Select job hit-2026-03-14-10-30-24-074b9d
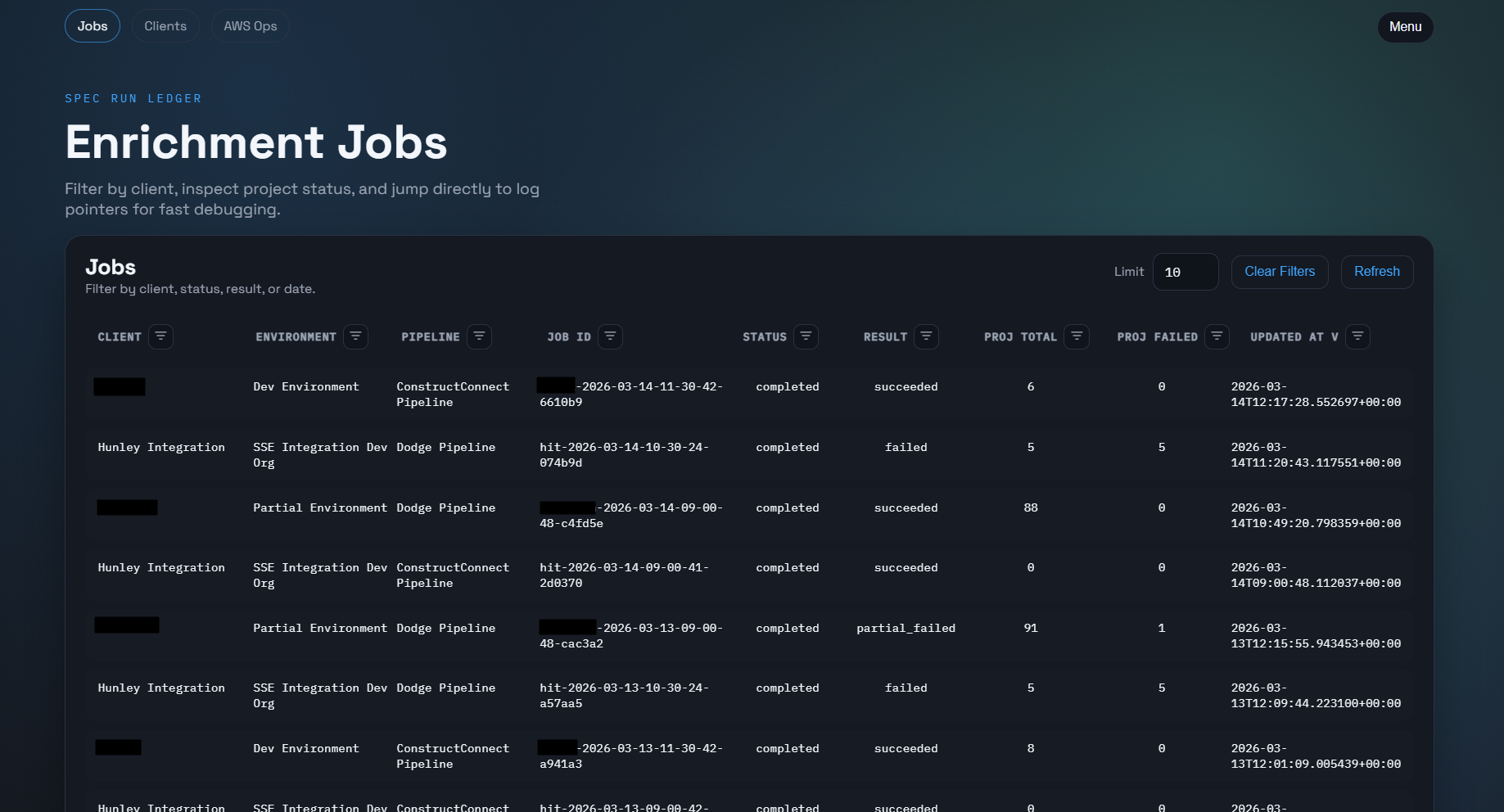The width and height of the screenshot is (1504, 812). click(x=624, y=455)
